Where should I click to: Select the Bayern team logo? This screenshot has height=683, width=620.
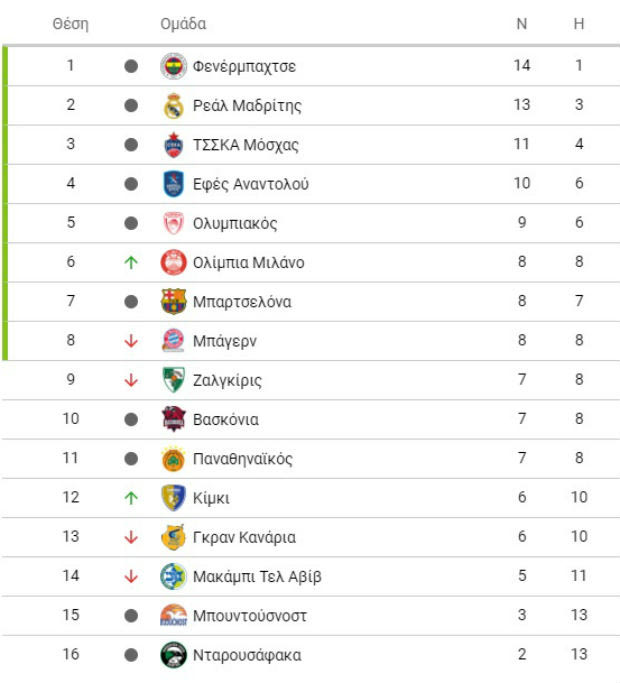pos(173,341)
